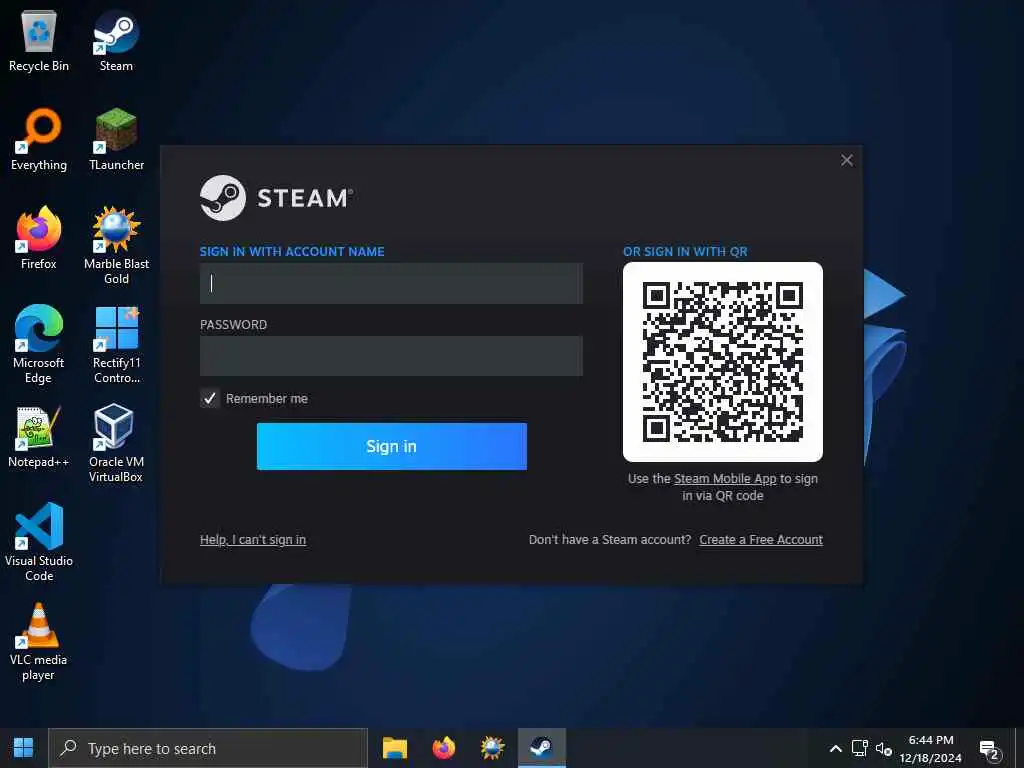Viewport: 1024px width, 768px height.
Task: Open the clock showing 6:44 PM
Action: (931, 748)
